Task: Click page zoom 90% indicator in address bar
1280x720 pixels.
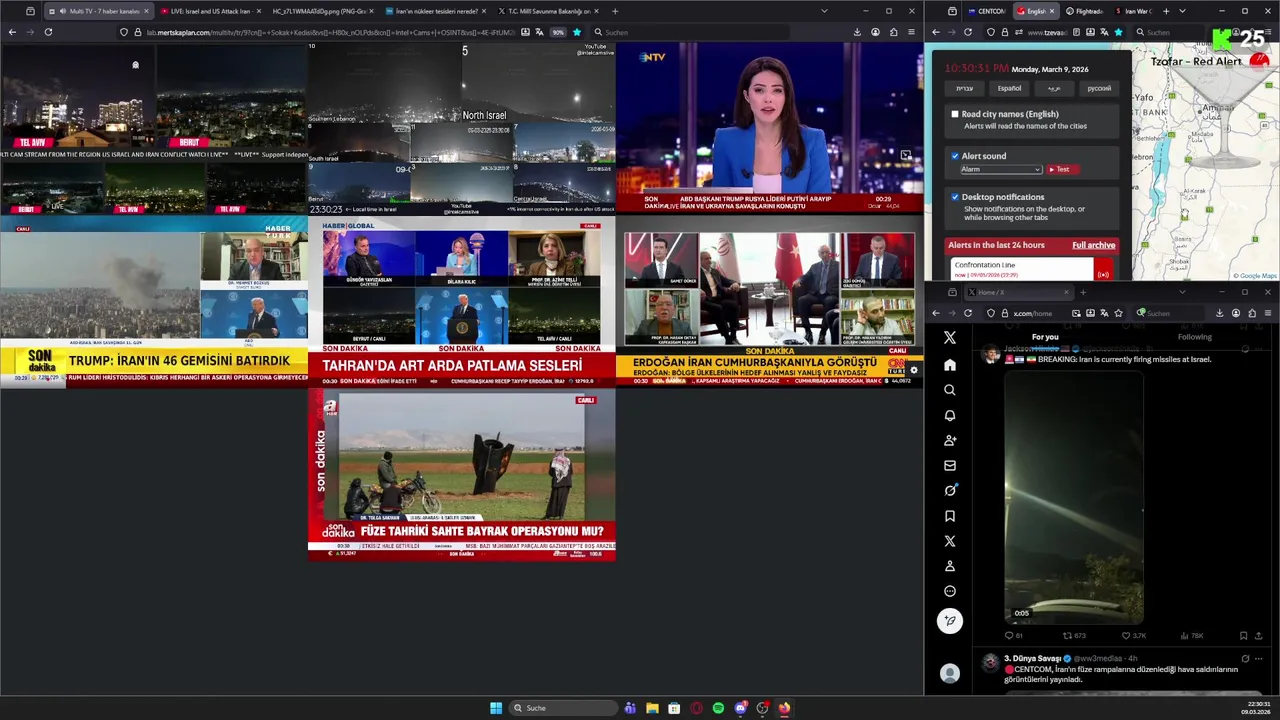Action: [558, 32]
